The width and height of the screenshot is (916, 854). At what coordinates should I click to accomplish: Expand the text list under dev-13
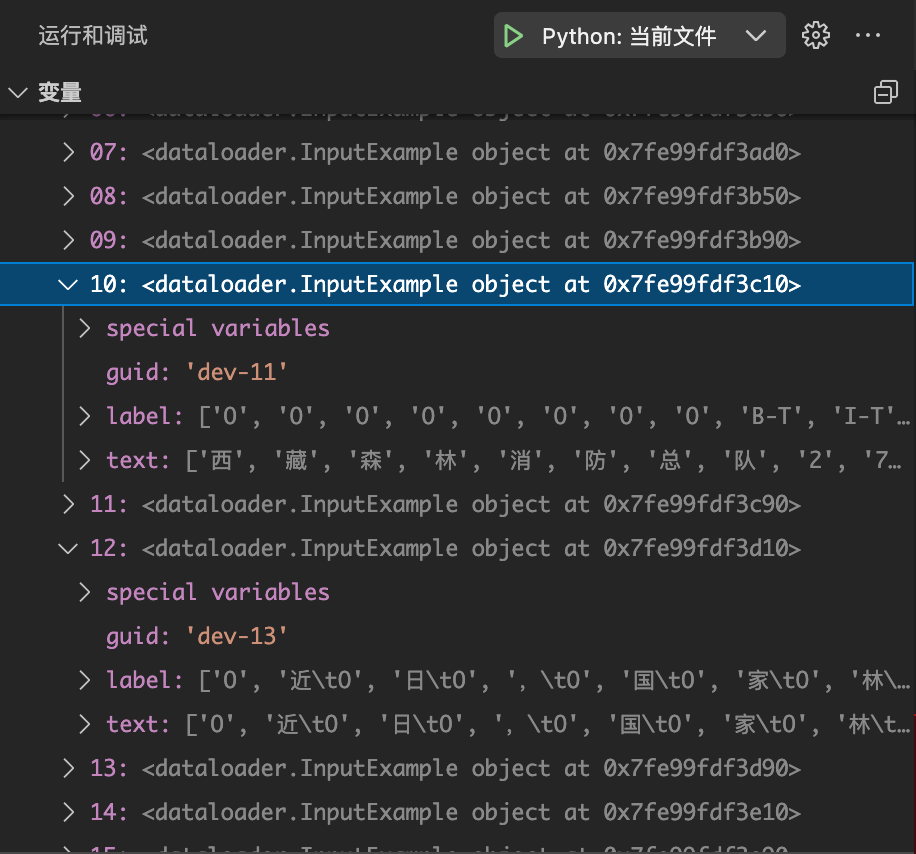pos(85,724)
